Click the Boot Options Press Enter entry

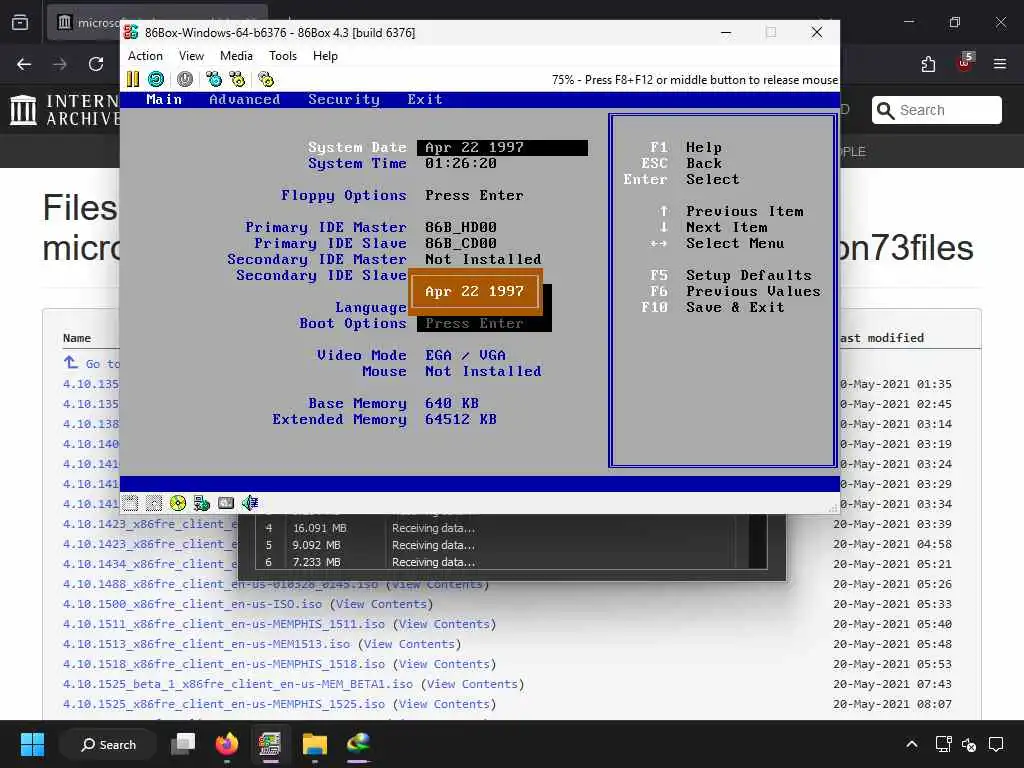(x=474, y=323)
